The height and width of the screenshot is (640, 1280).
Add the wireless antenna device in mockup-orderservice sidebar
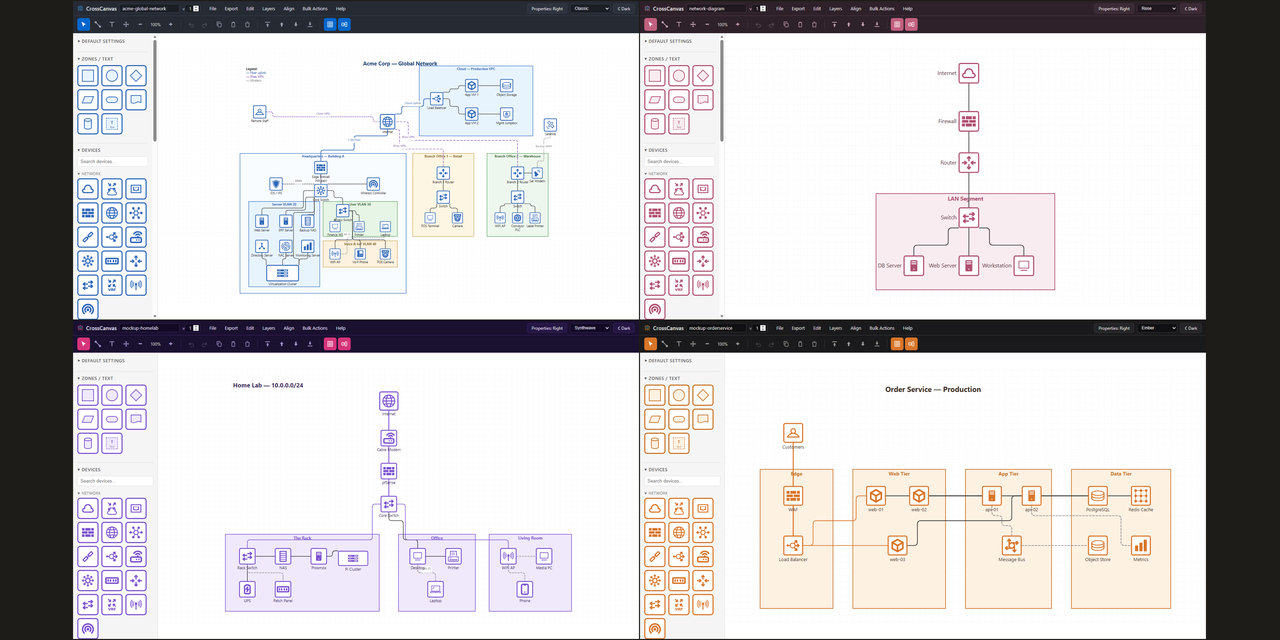point(704,604)
